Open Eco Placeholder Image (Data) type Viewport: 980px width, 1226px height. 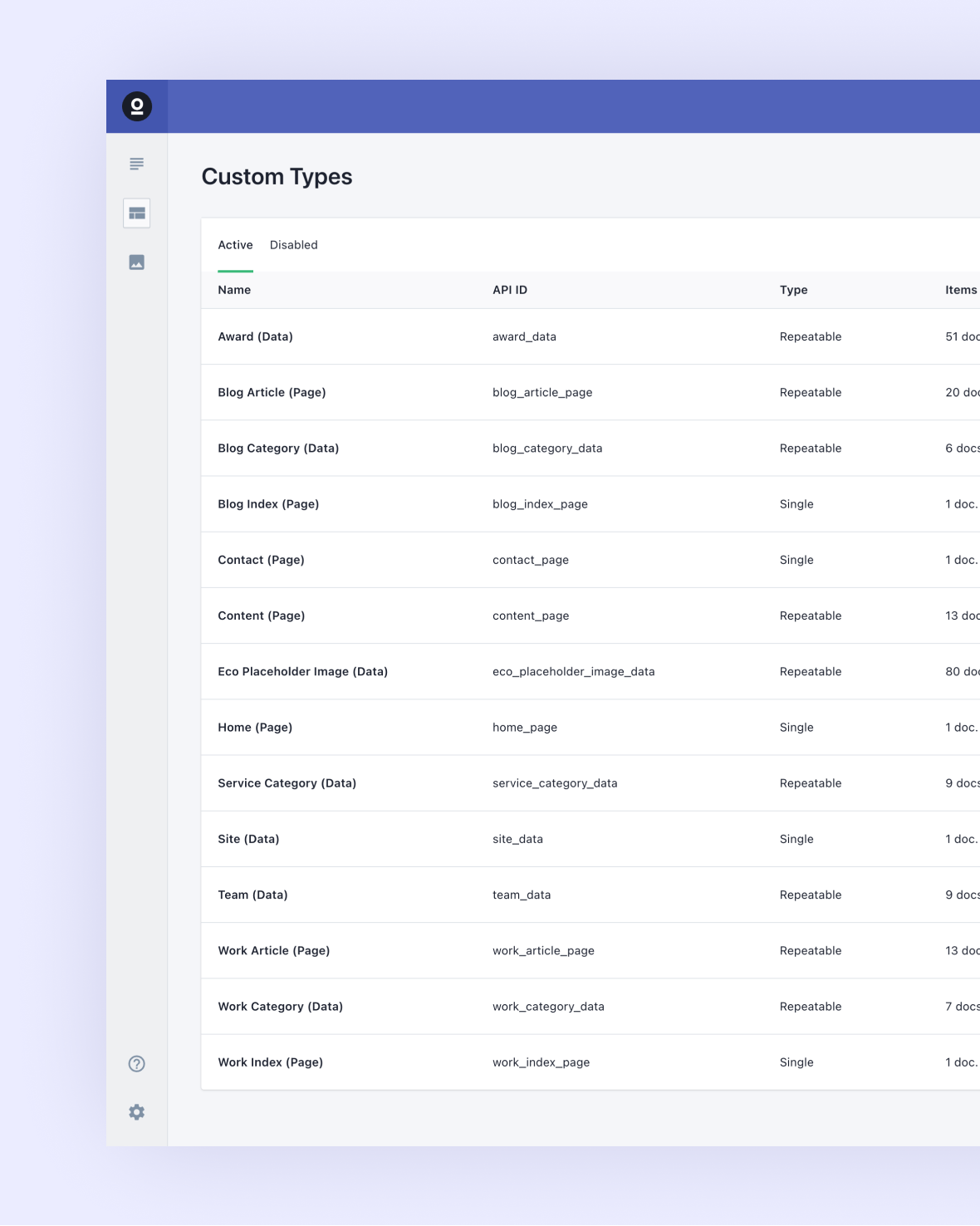tap(302, 671)
